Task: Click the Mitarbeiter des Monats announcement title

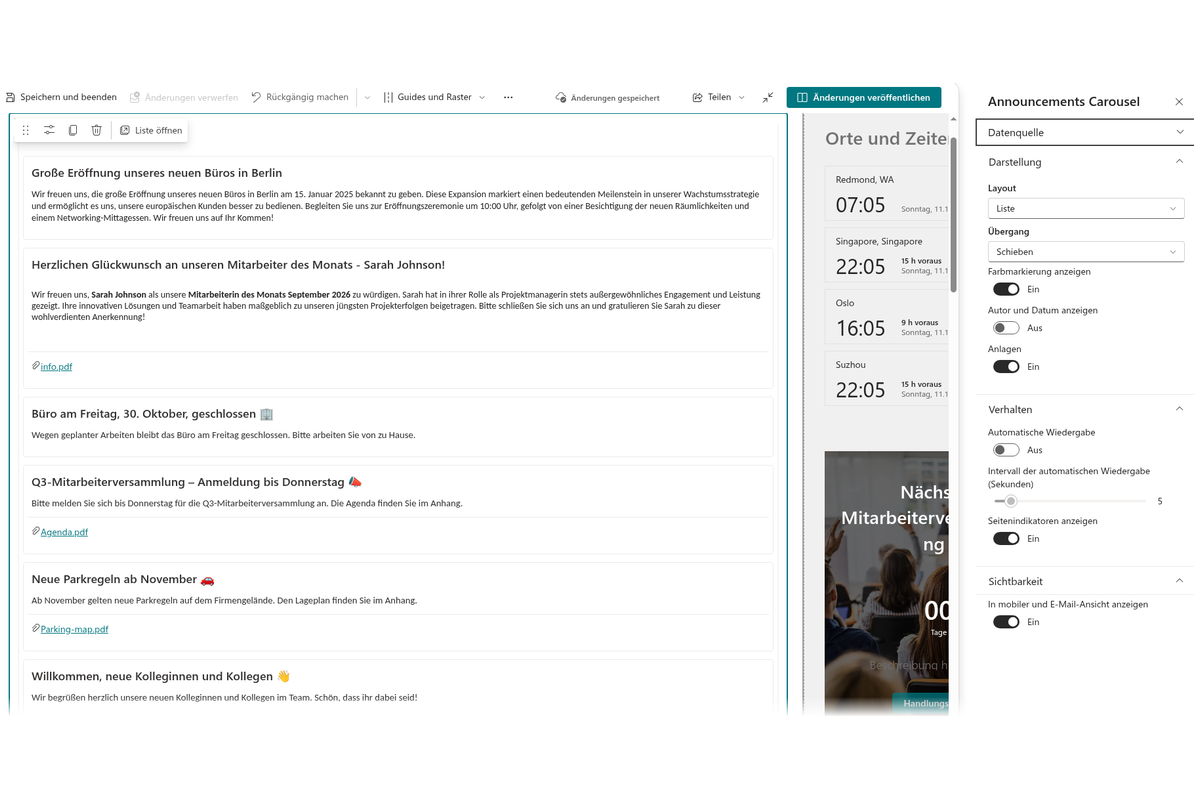Action: pyautogui.click(x=238, y=265)
